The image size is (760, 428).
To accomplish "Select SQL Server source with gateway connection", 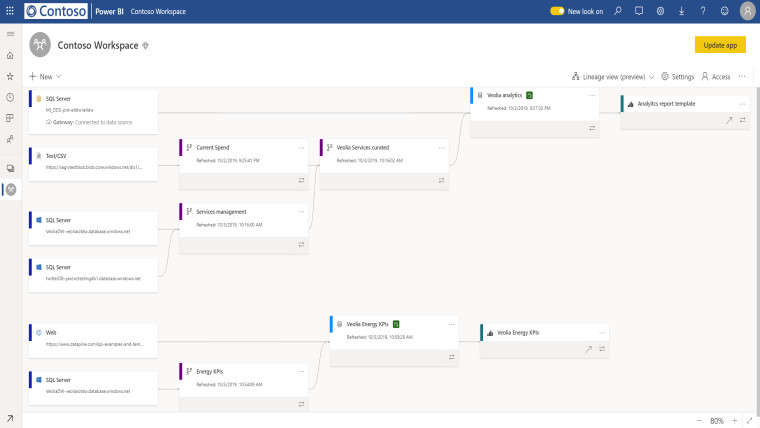I will [93, 112].
